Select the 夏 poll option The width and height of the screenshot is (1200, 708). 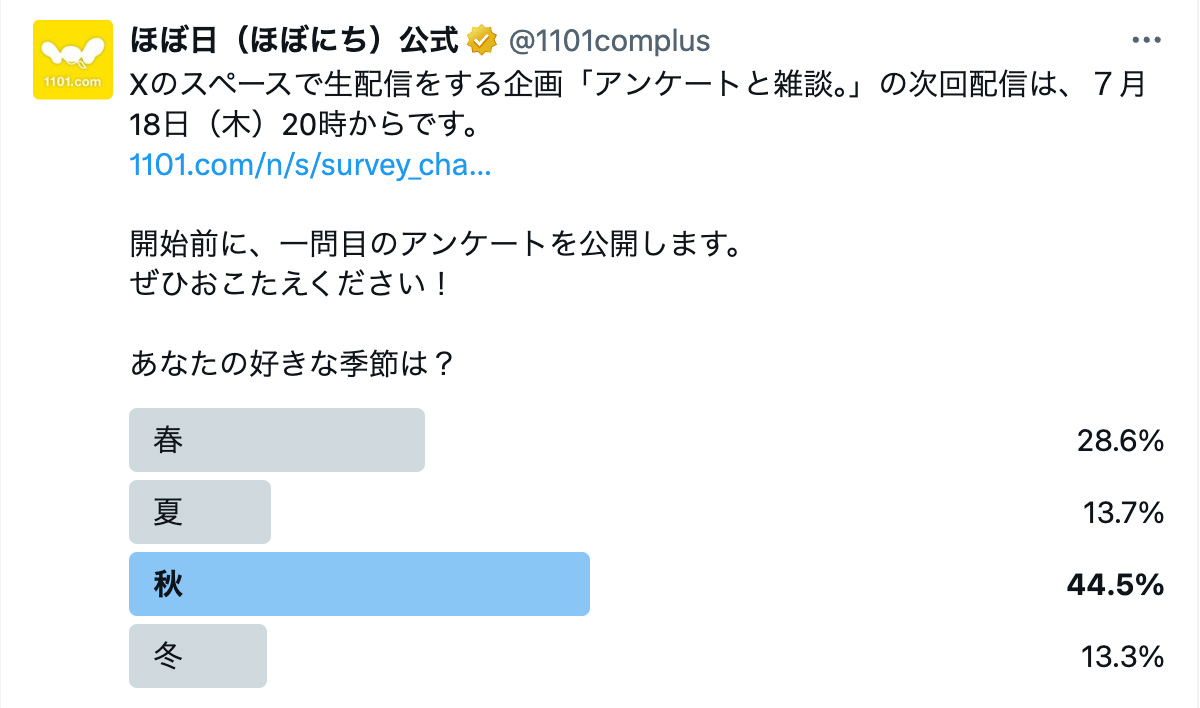tap(200, 512)
